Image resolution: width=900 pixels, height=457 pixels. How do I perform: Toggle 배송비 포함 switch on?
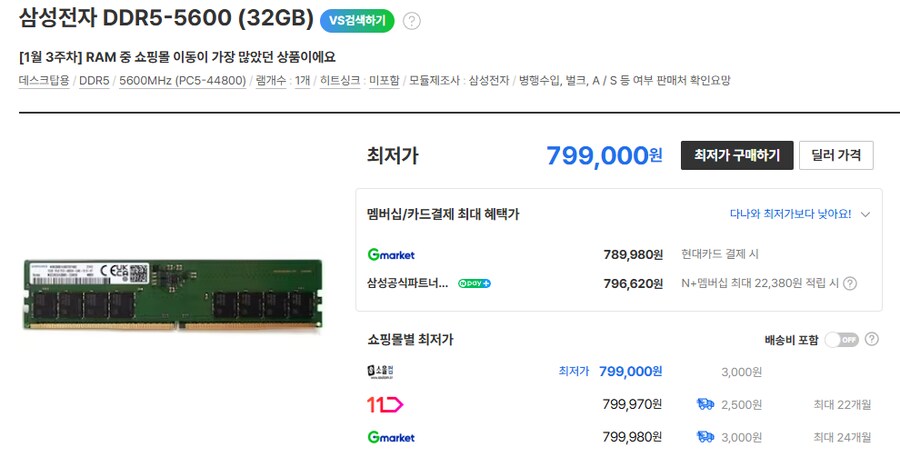tap(842, 340)
